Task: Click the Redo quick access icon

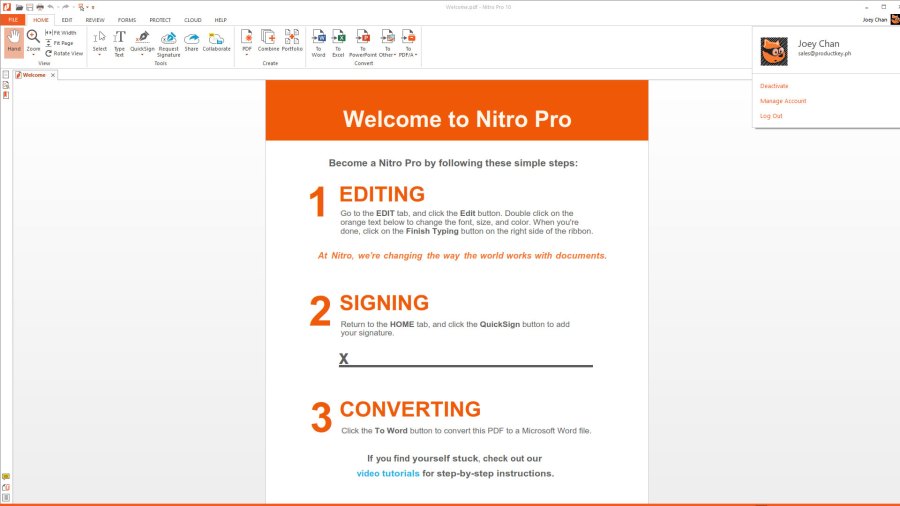Action: [x=65, y=7]
